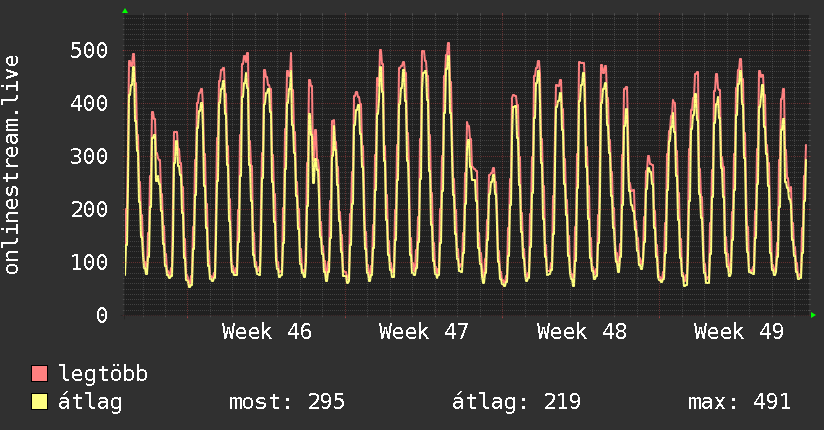Image resolution: width=824 pixels, height=430 pixels.
Task: Click the green arrow at x-axis end
Action: 813,315
